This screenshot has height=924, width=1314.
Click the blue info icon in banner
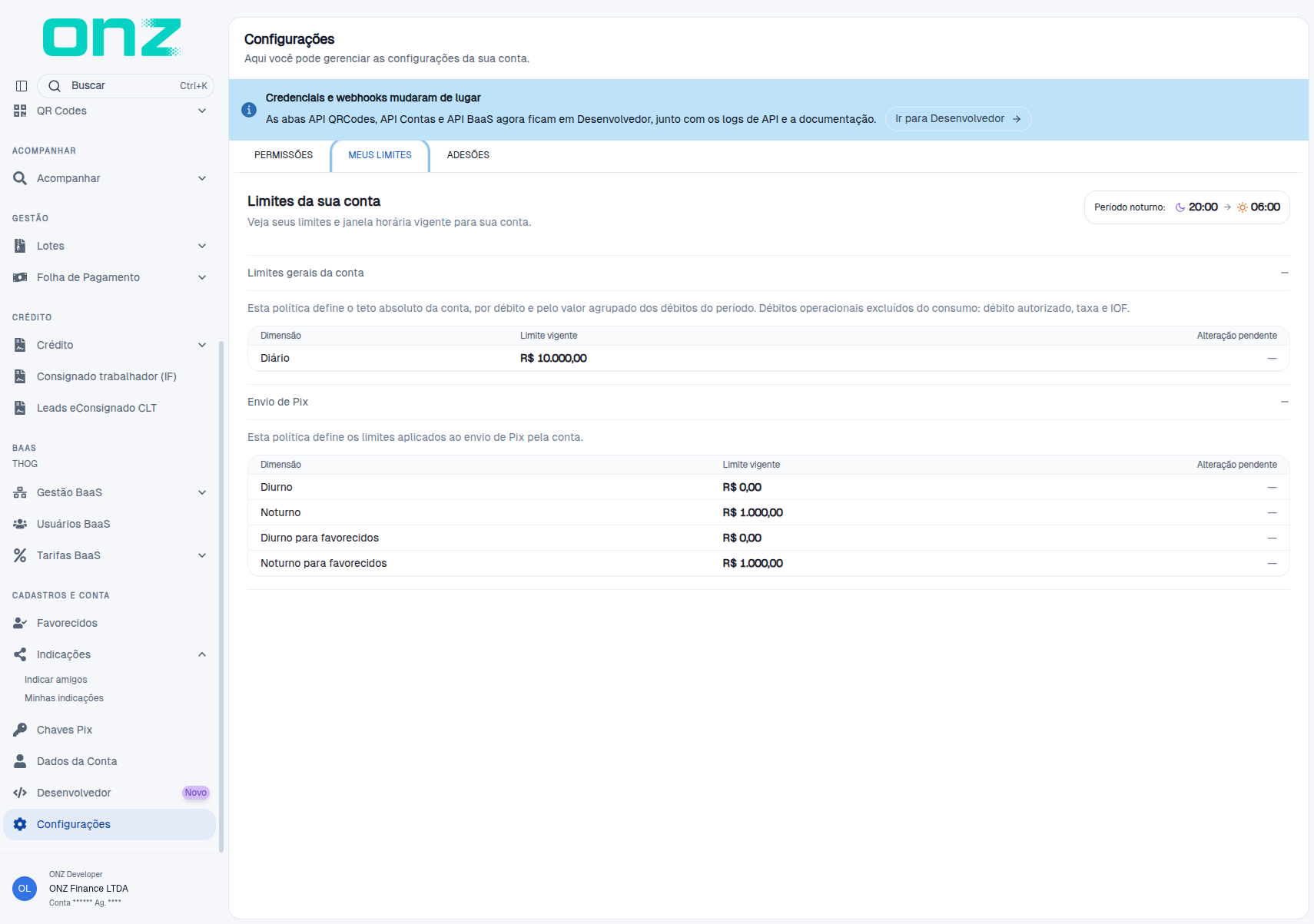click(249, 110)
